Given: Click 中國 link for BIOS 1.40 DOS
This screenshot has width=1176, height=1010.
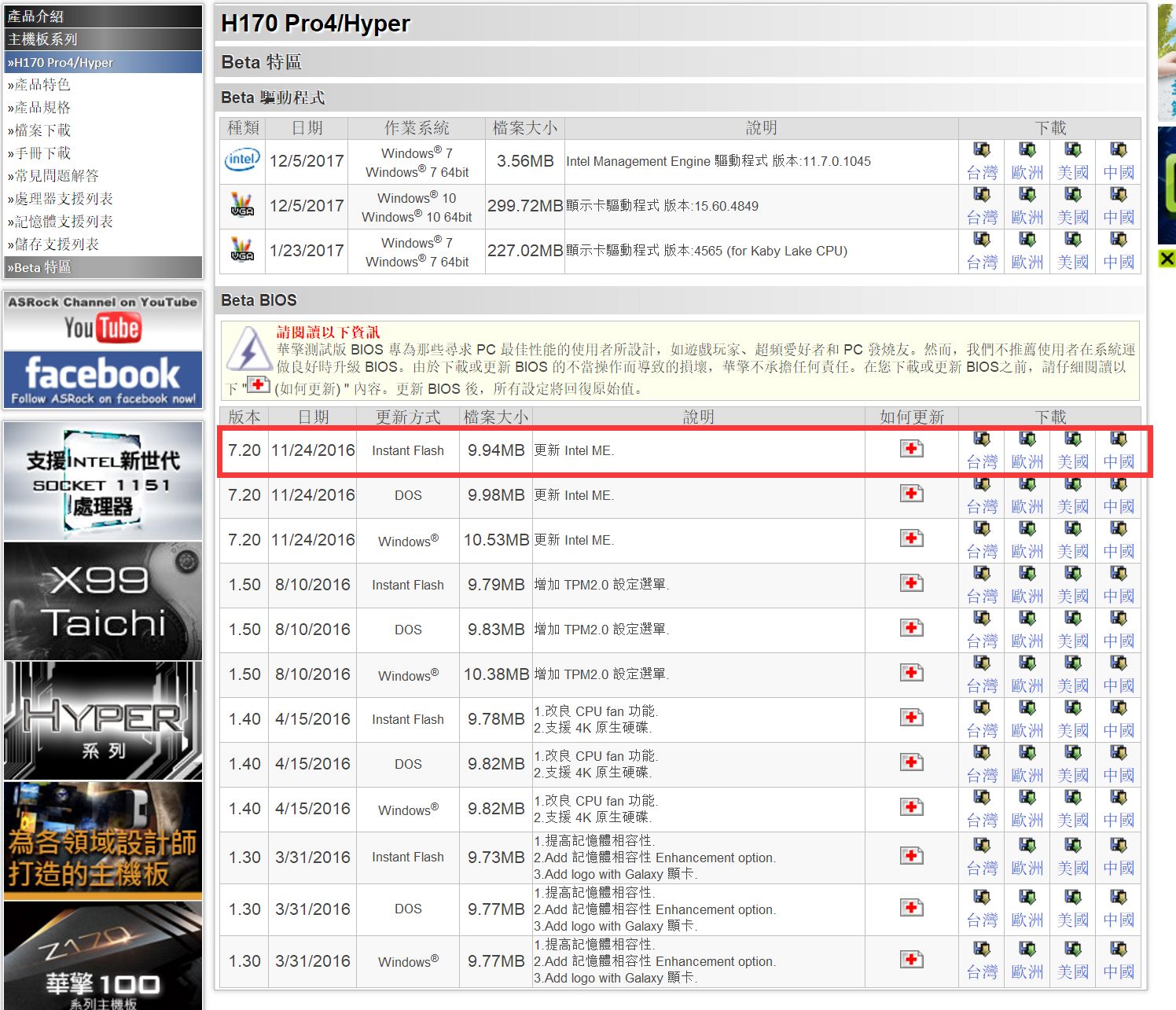Looking at the screenshot, I should click(x=1119, y=775).
